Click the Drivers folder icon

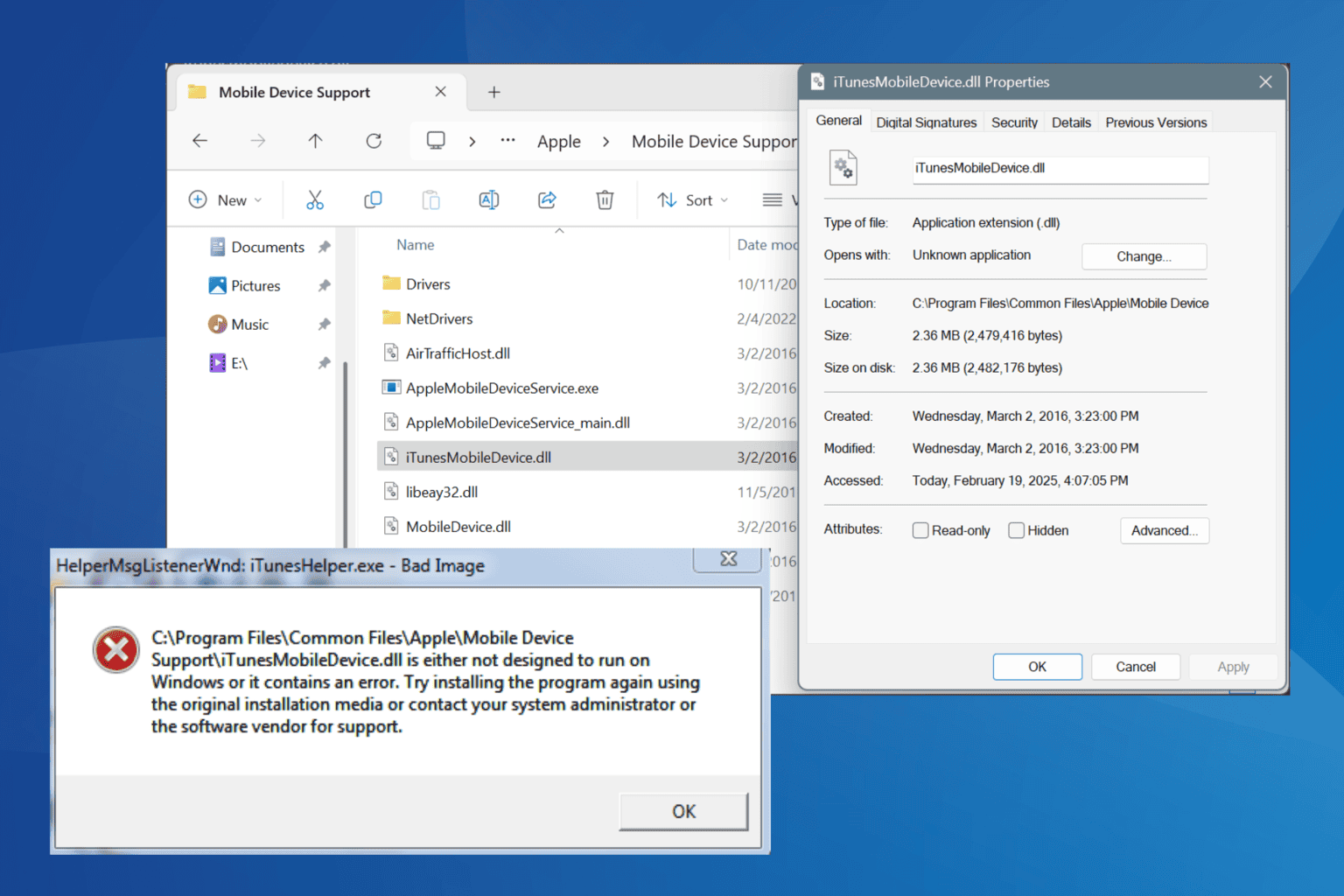pos(392,283)
